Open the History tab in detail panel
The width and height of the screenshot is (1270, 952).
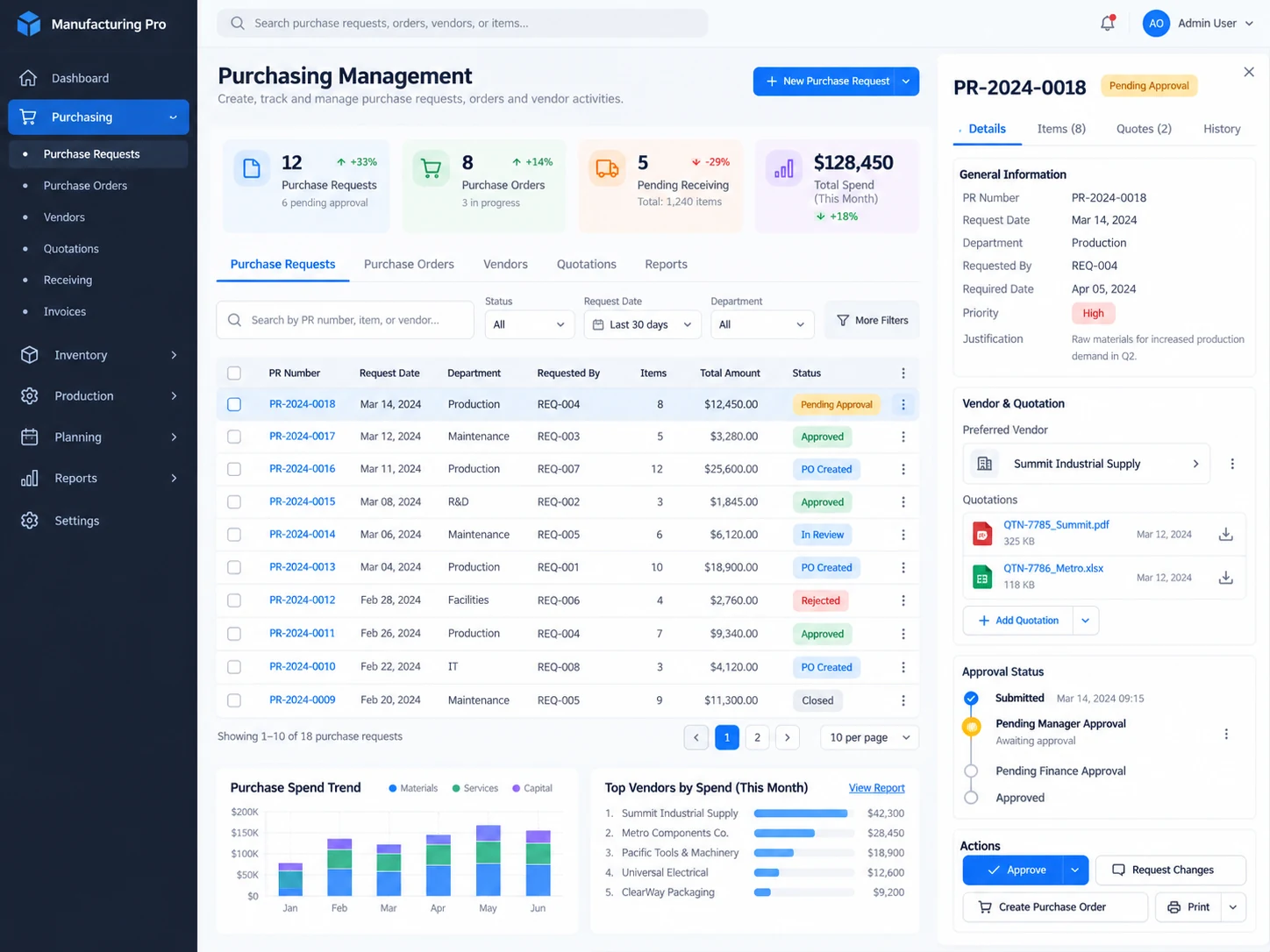pos(1222,129)
